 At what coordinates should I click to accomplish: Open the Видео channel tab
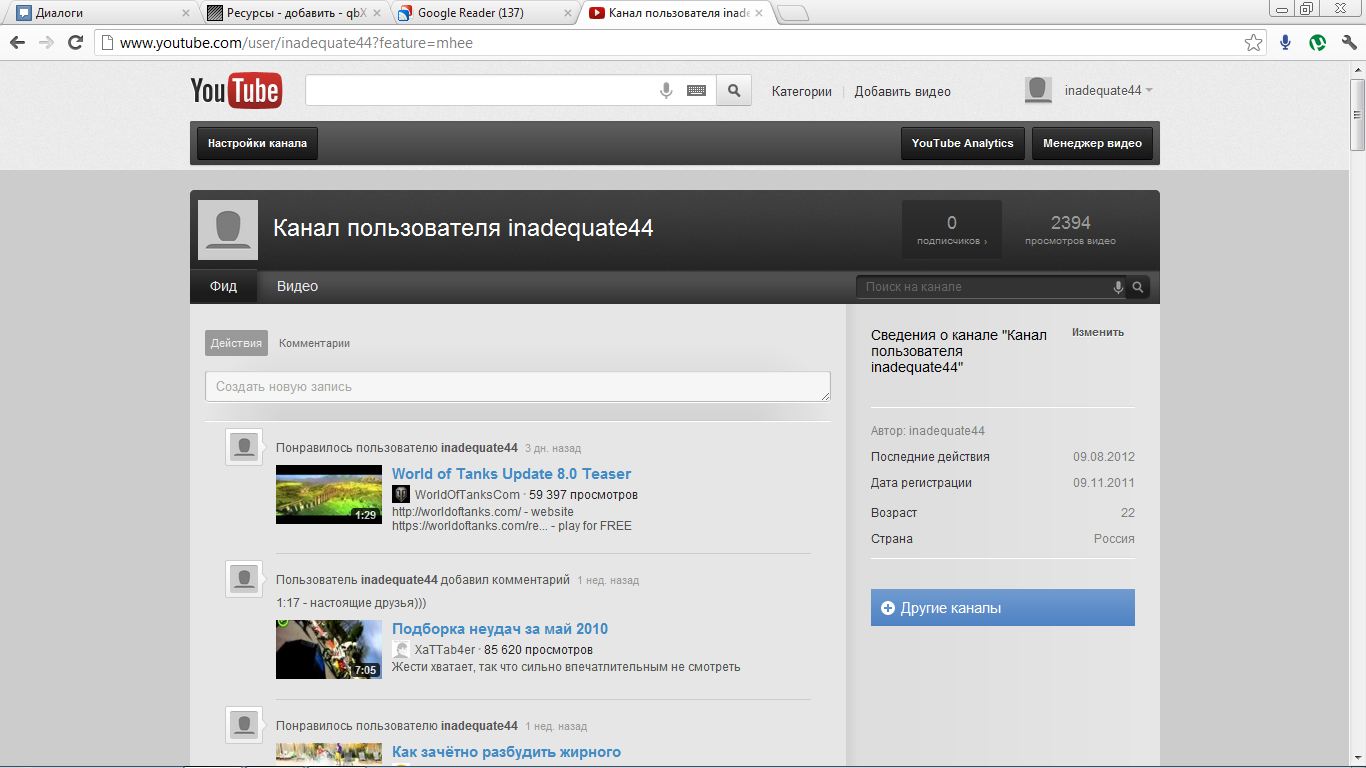297,287
